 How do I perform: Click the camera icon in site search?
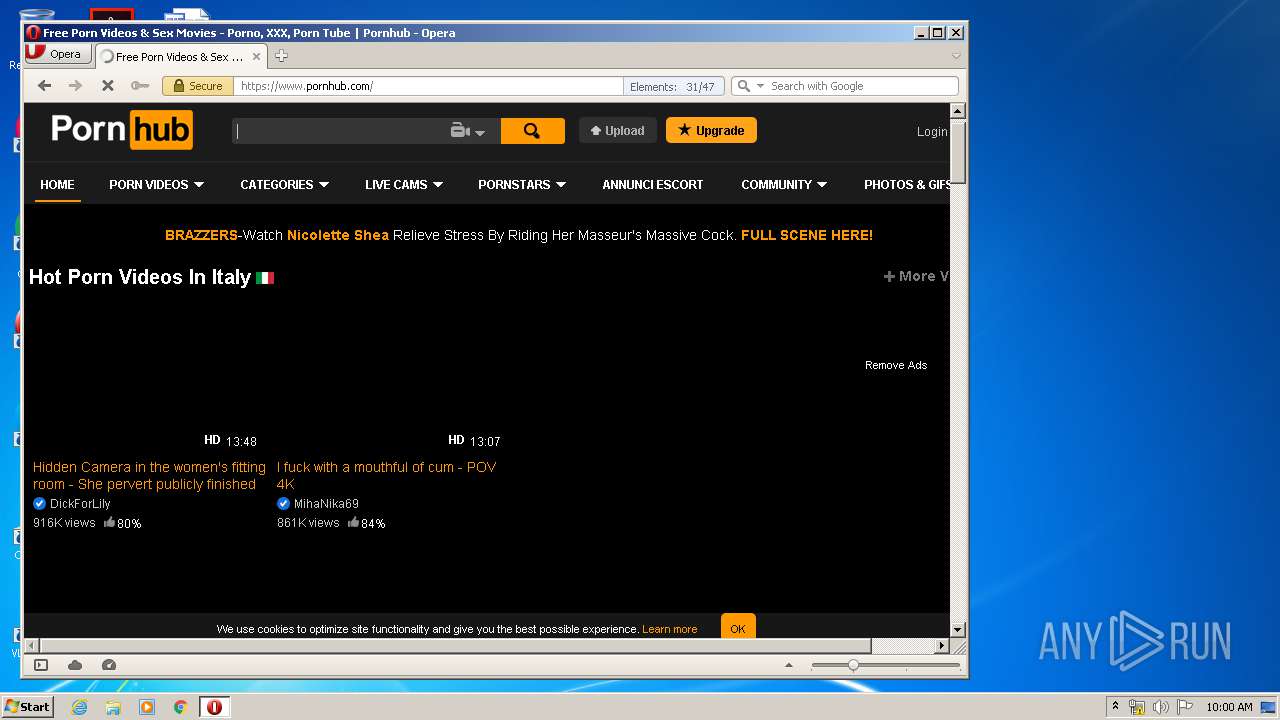460,131
